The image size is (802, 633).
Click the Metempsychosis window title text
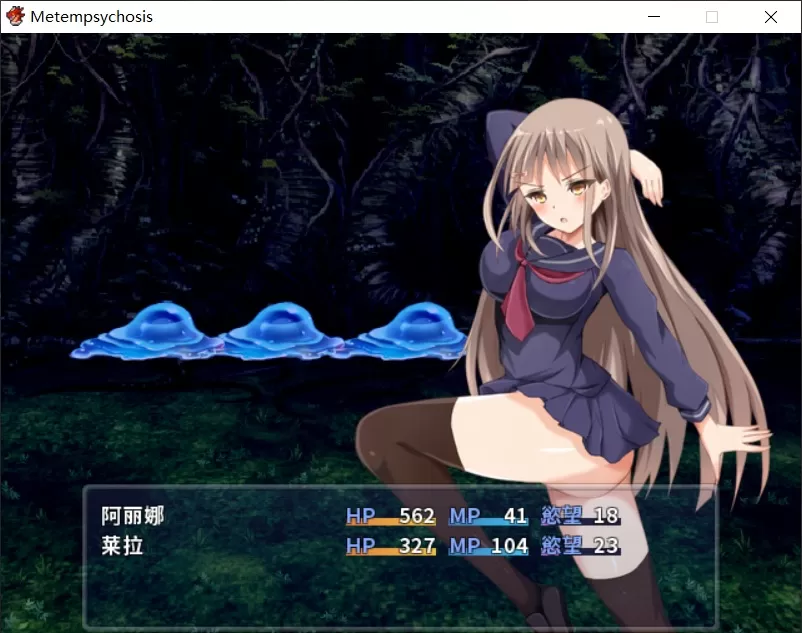coord(91,17)
